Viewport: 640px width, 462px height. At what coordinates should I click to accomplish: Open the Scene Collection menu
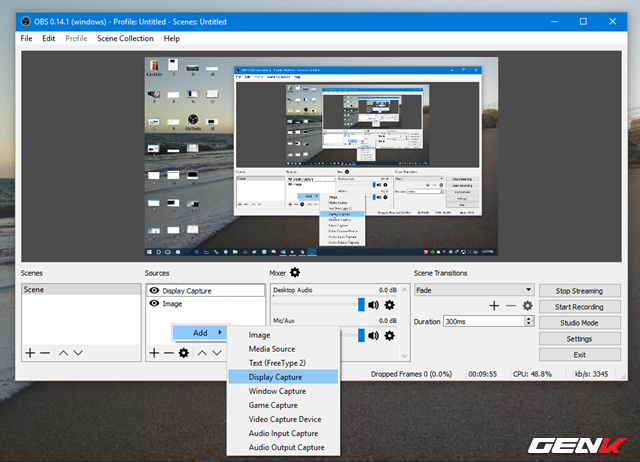click(125, 38)
